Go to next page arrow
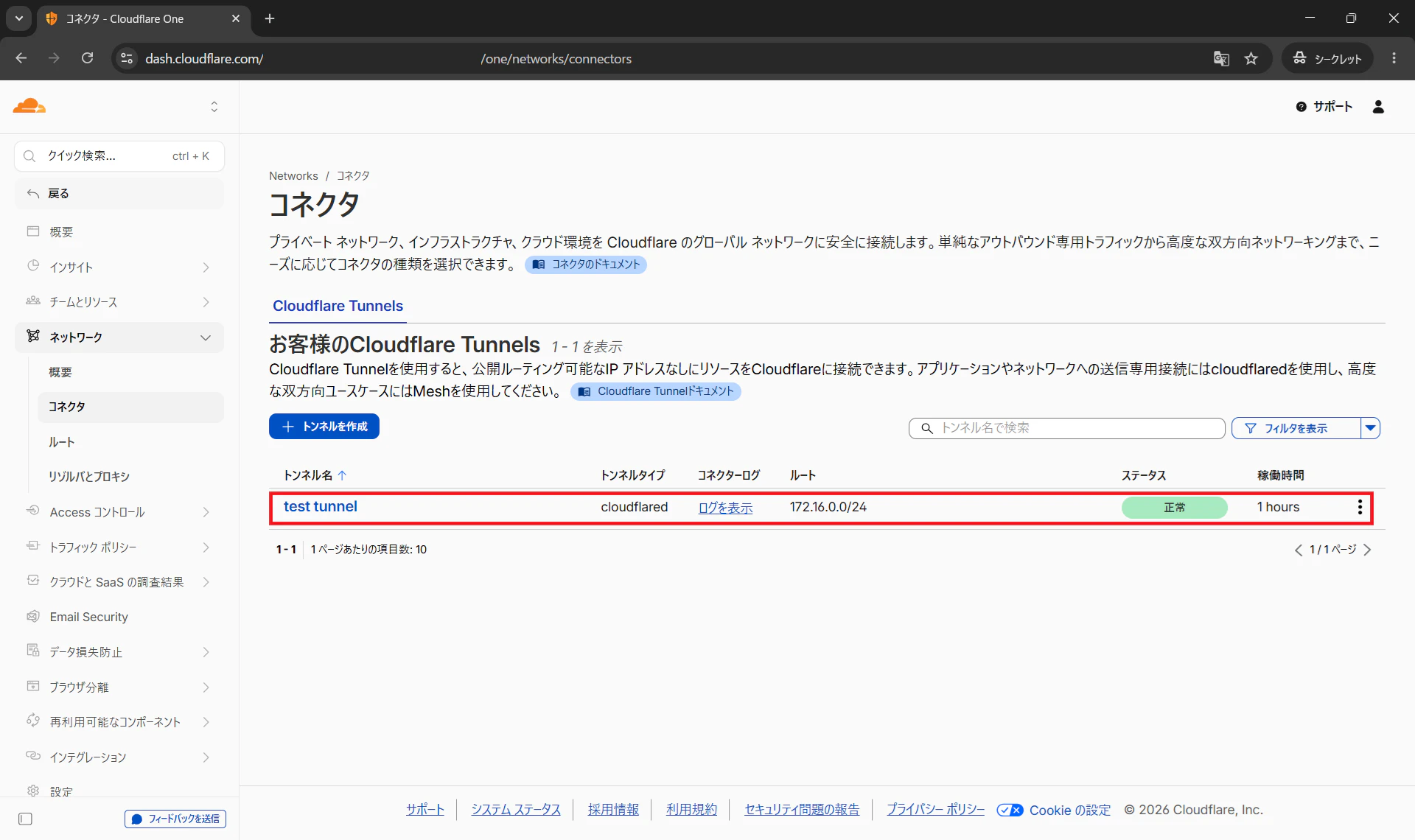The width and height of the screenshot is (1415, 840). (1367, 550)
